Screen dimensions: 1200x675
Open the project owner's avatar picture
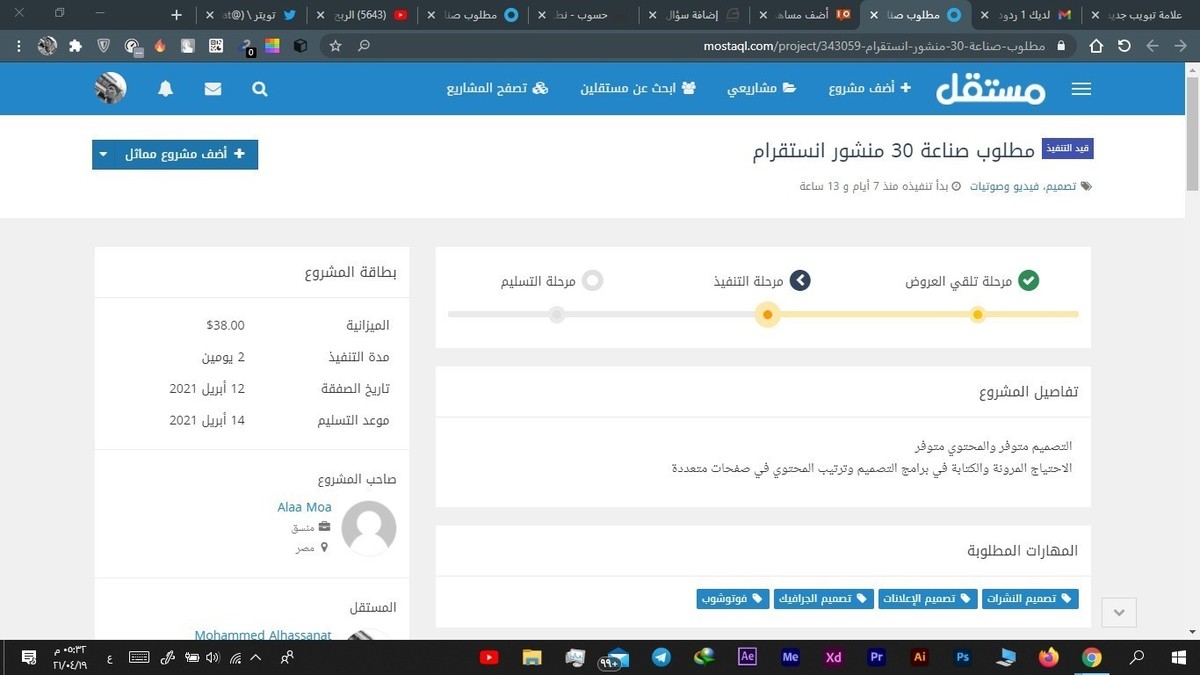tap(369, 528)
